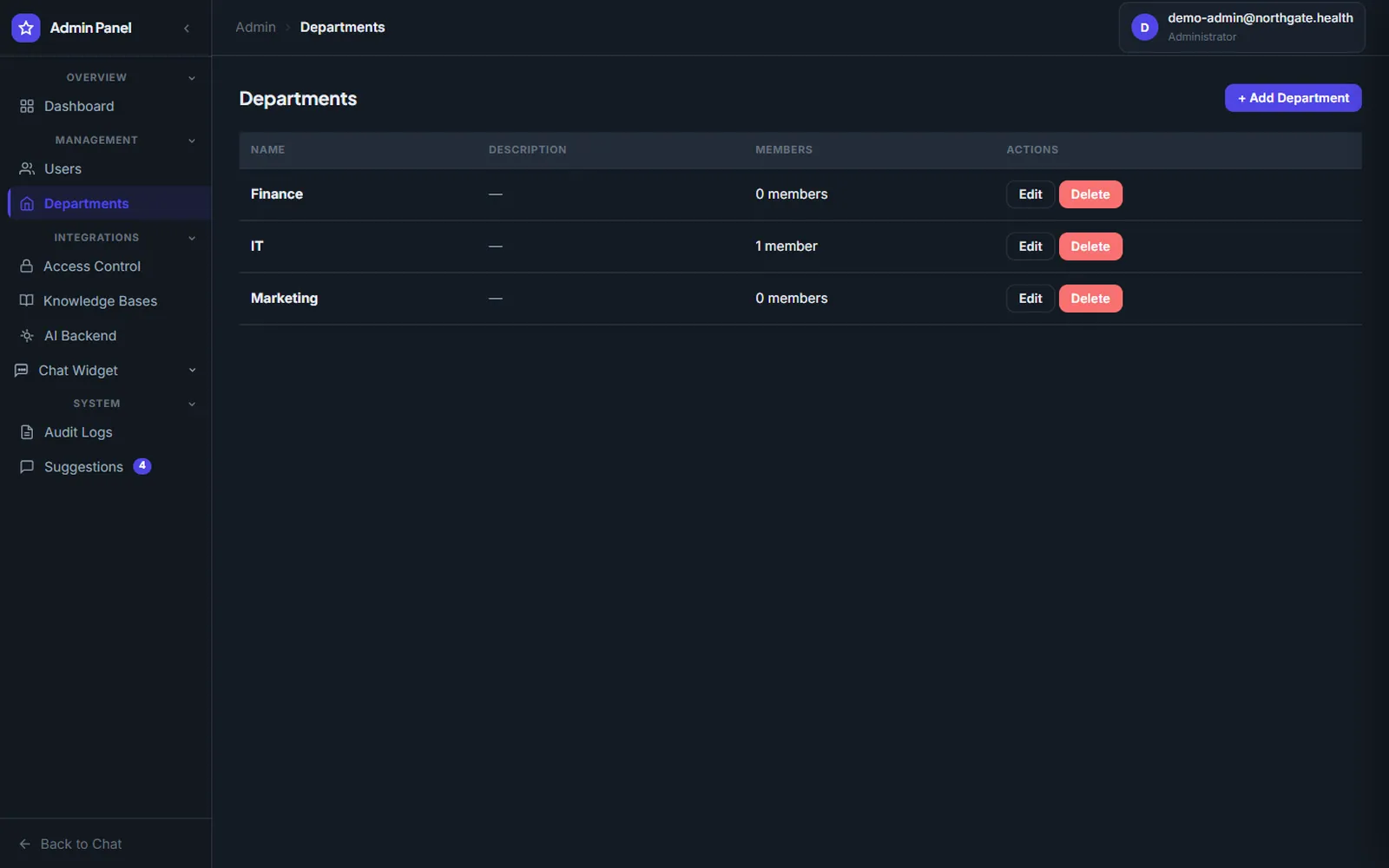Click the MEMBERS column header

pos(784,149)
